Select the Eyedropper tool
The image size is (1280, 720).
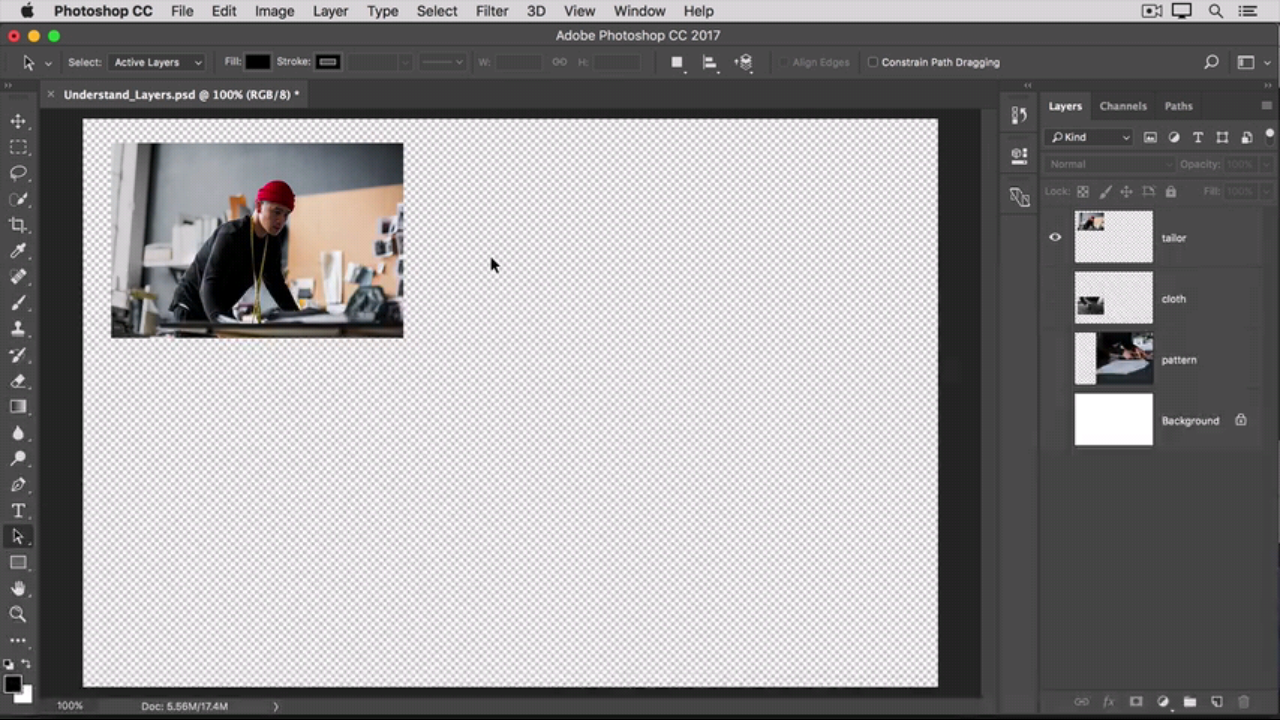[x=18, y=251]
